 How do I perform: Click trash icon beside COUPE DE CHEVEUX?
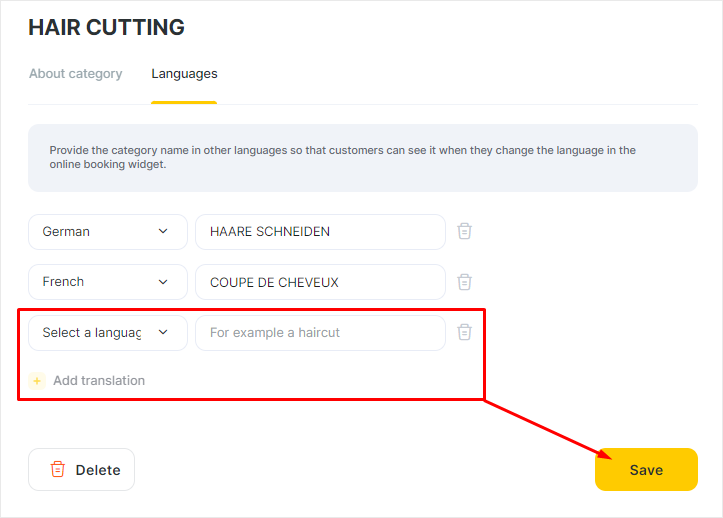click(464, 282)
